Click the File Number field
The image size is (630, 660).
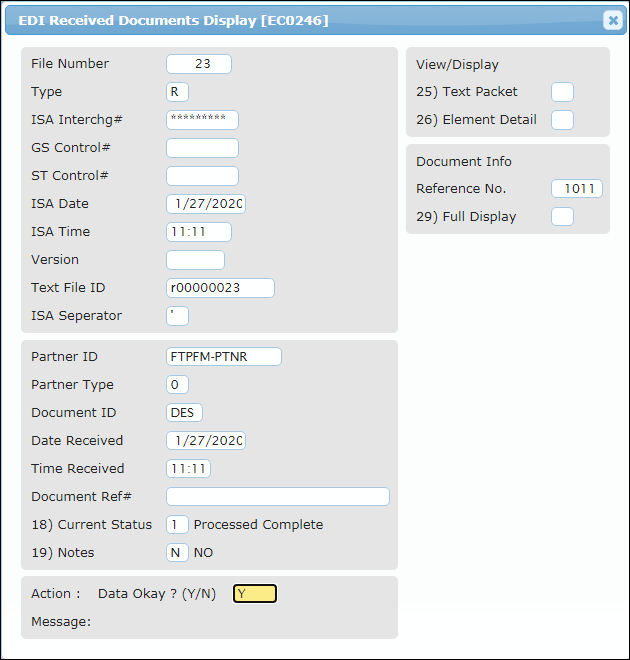(199, 64)
